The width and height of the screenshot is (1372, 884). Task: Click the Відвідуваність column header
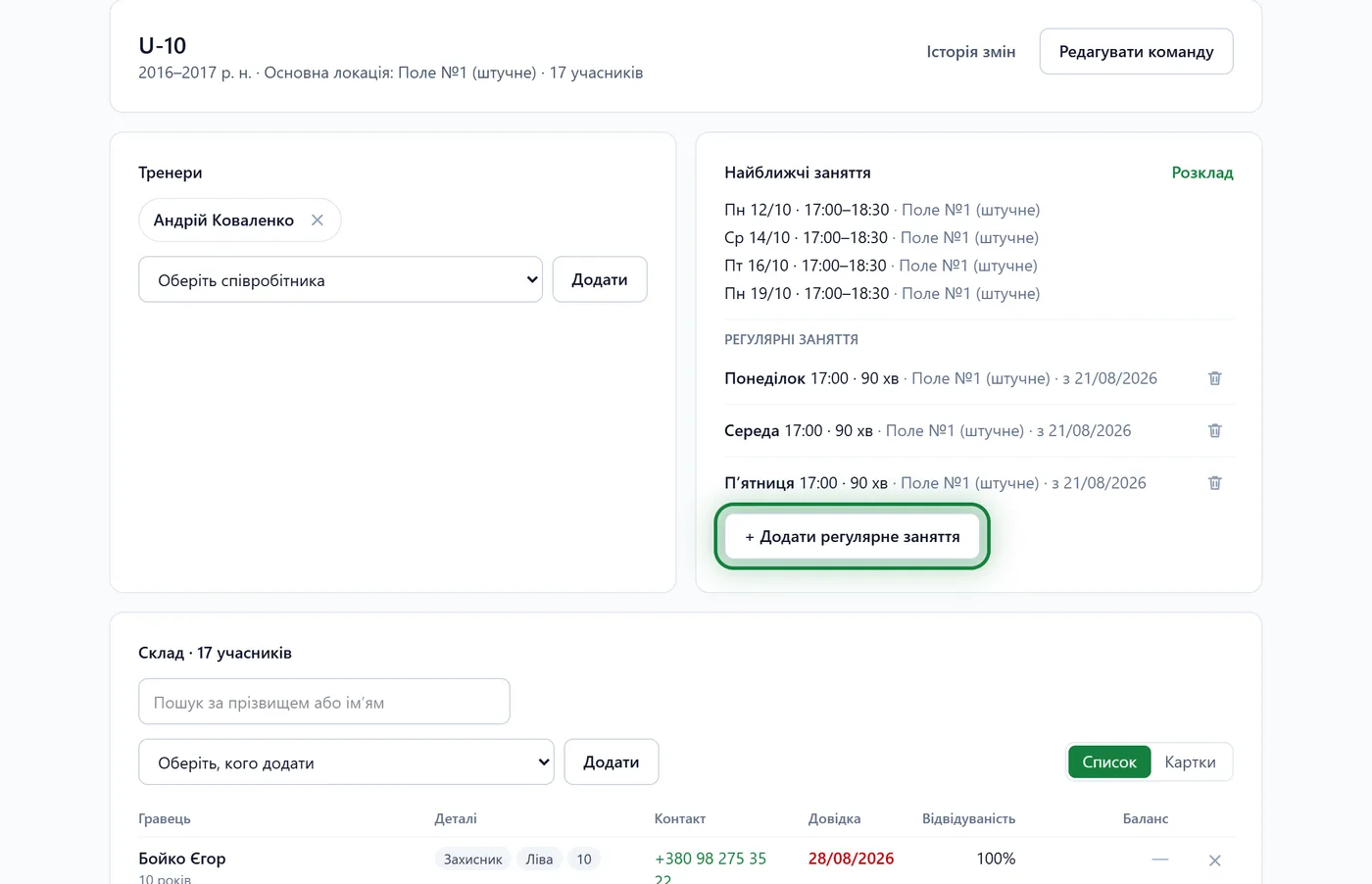coord(968,818)
